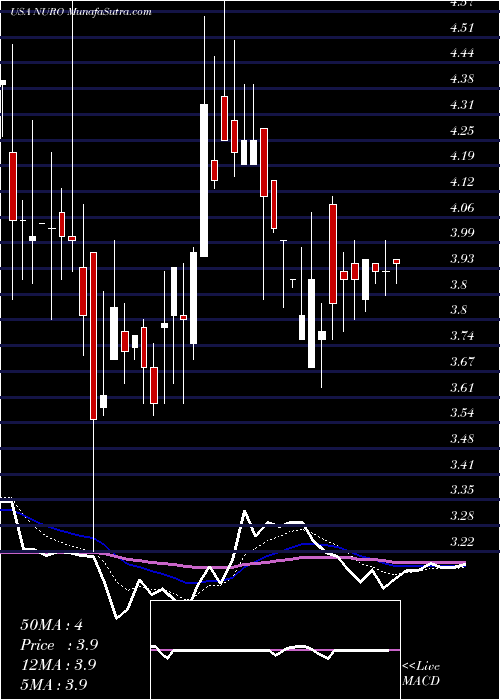Click the tallest red candlestick body
500x700 pixels.
[x=93, y=336]
